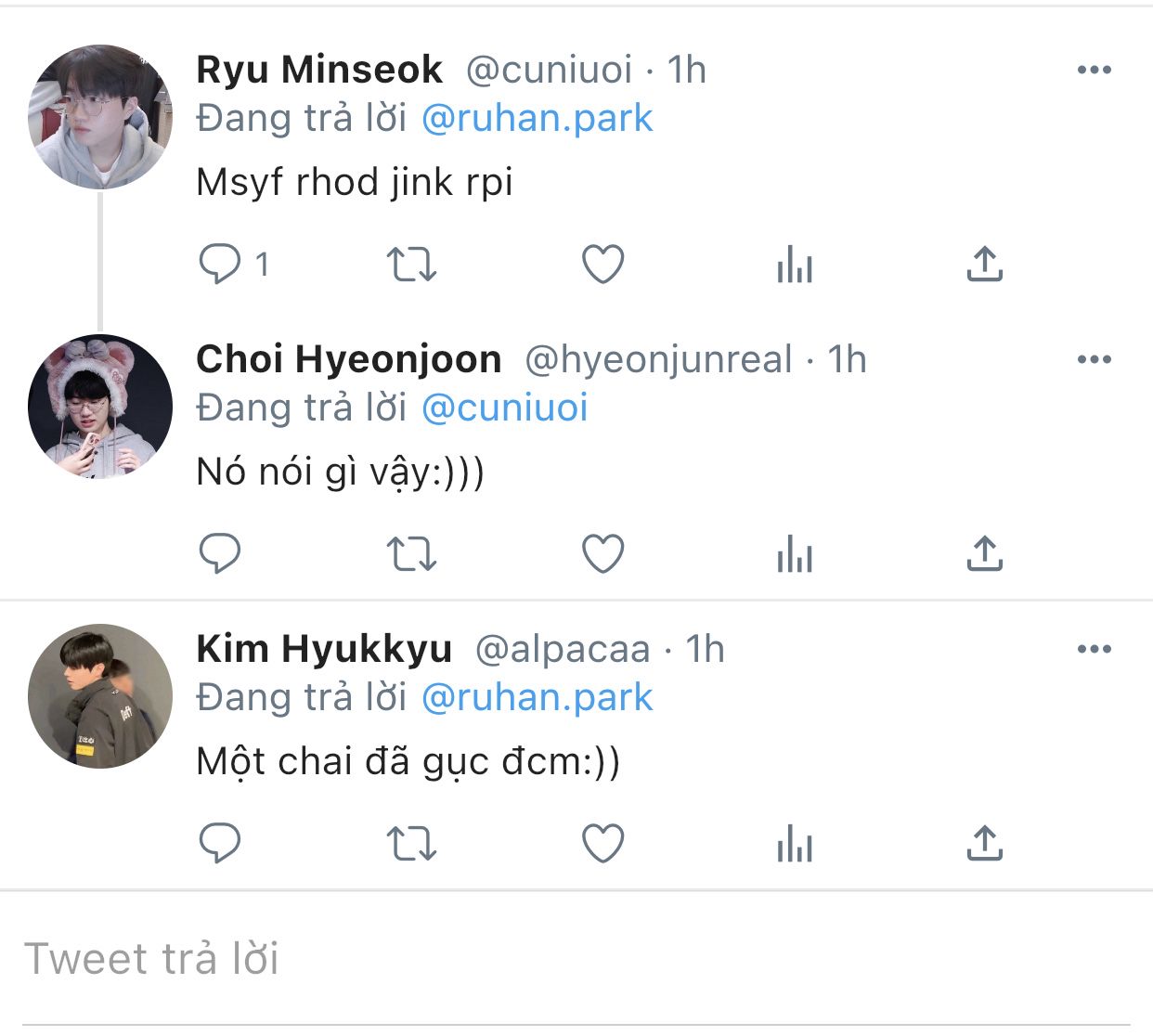Reply to Ryu Minseok's tweet

[220, 264]
